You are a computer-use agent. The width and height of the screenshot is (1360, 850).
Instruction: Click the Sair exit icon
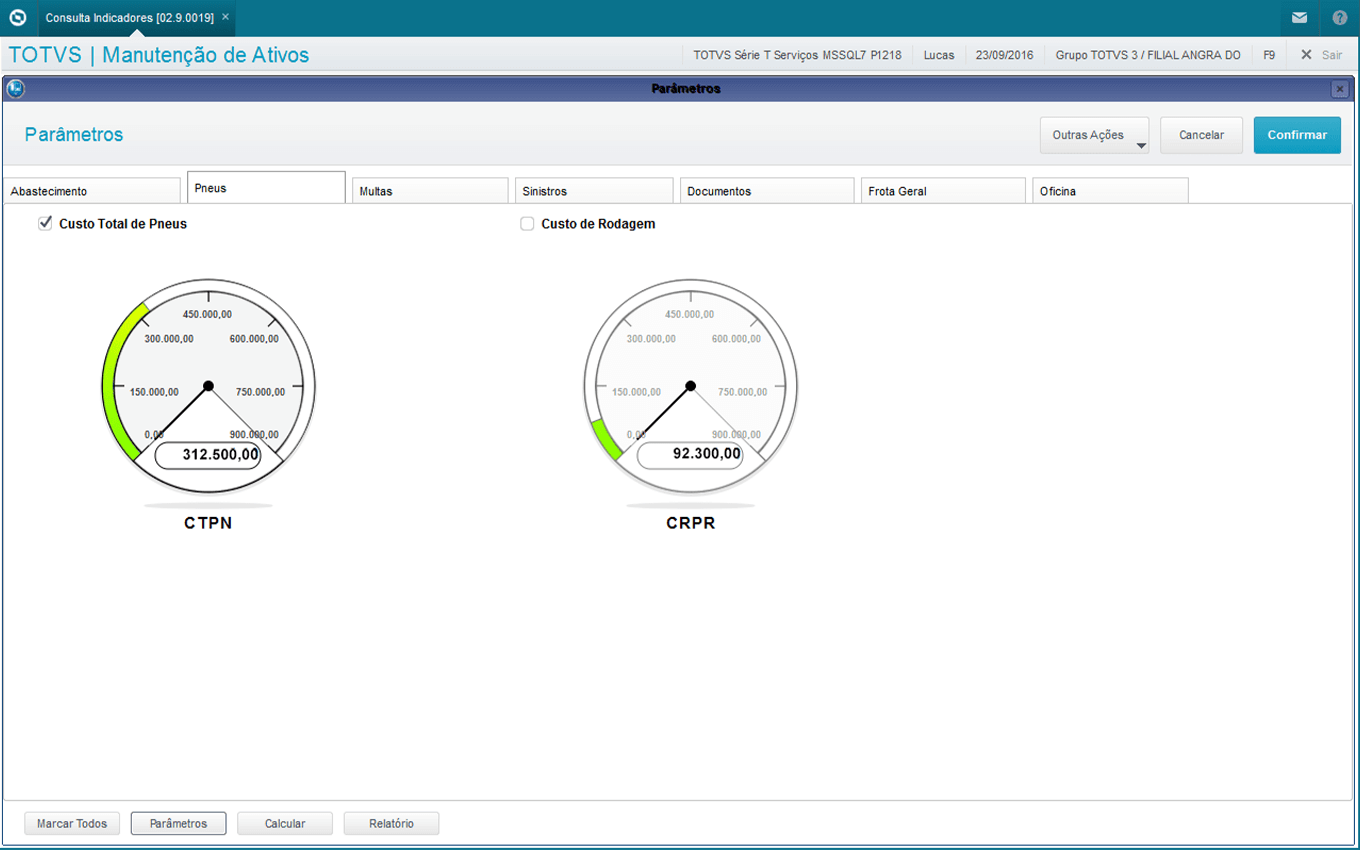click(1306, 55)
